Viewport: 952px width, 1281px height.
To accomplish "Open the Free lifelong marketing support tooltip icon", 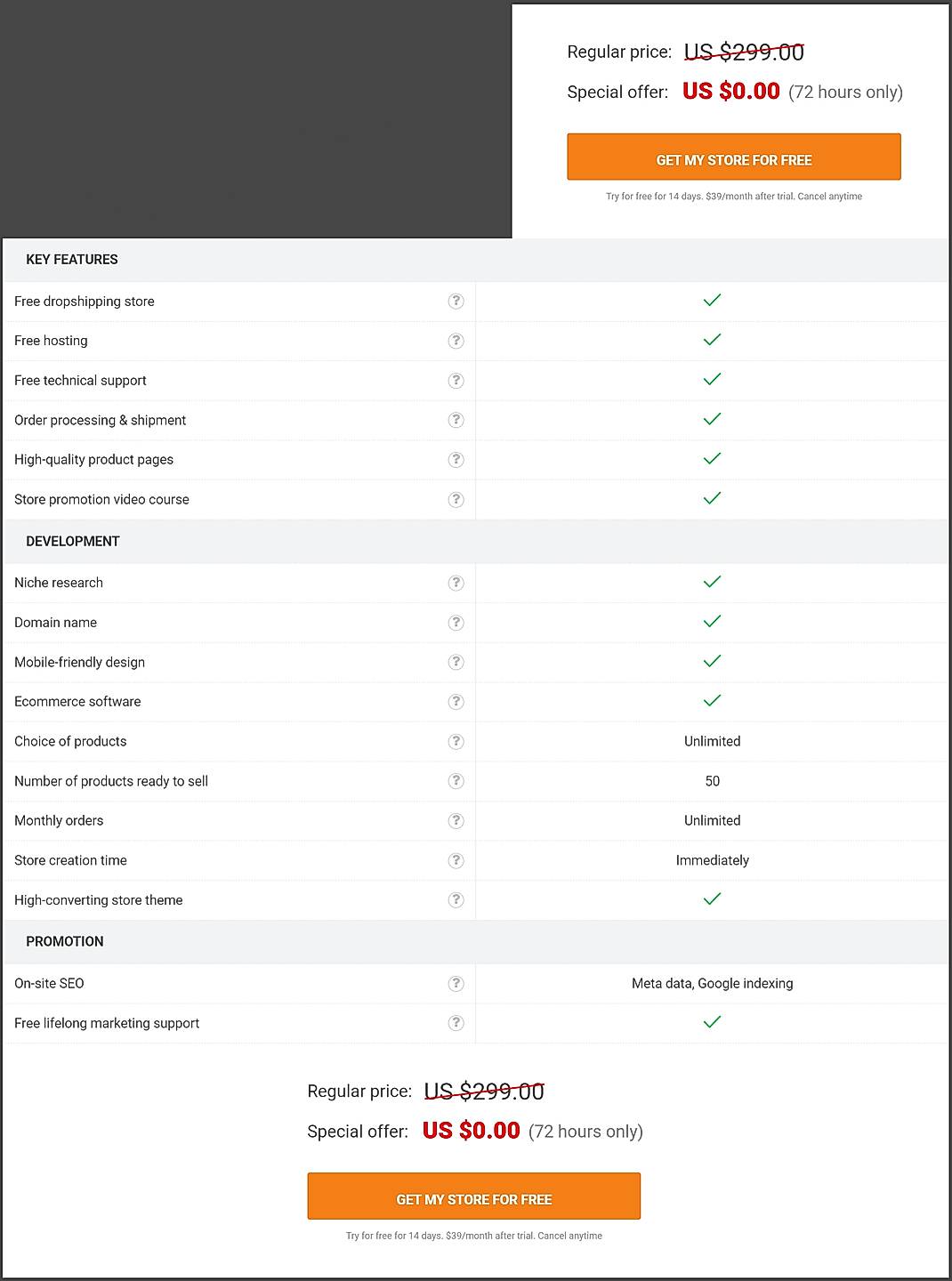I will 456,1023.
